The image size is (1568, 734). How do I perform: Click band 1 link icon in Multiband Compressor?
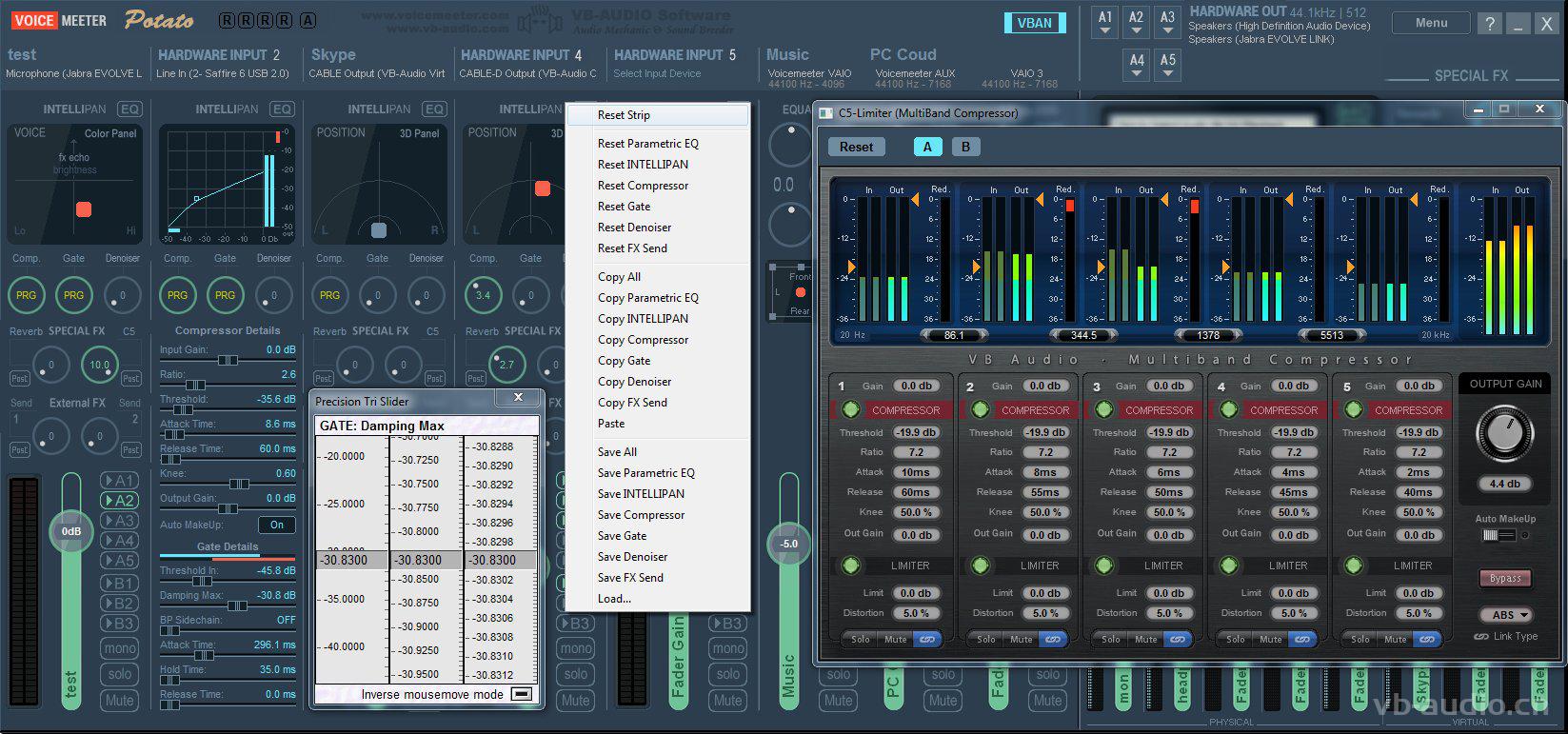click(926, 639)
